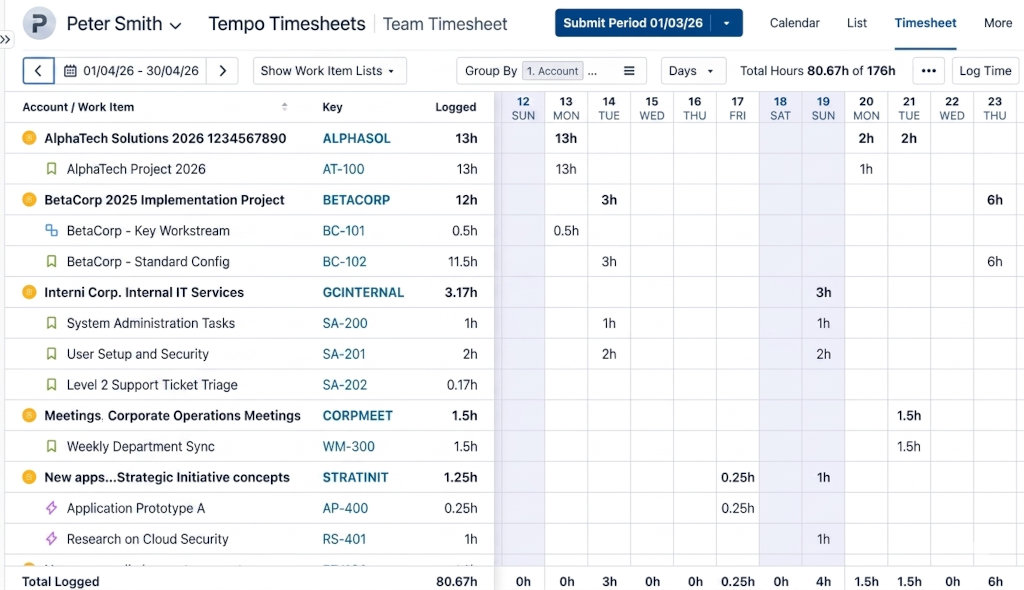Image resolution: width=1024 pixels, height=590 pixels.
Task: Open the calendar date picker icon
Action: point(71,71)
